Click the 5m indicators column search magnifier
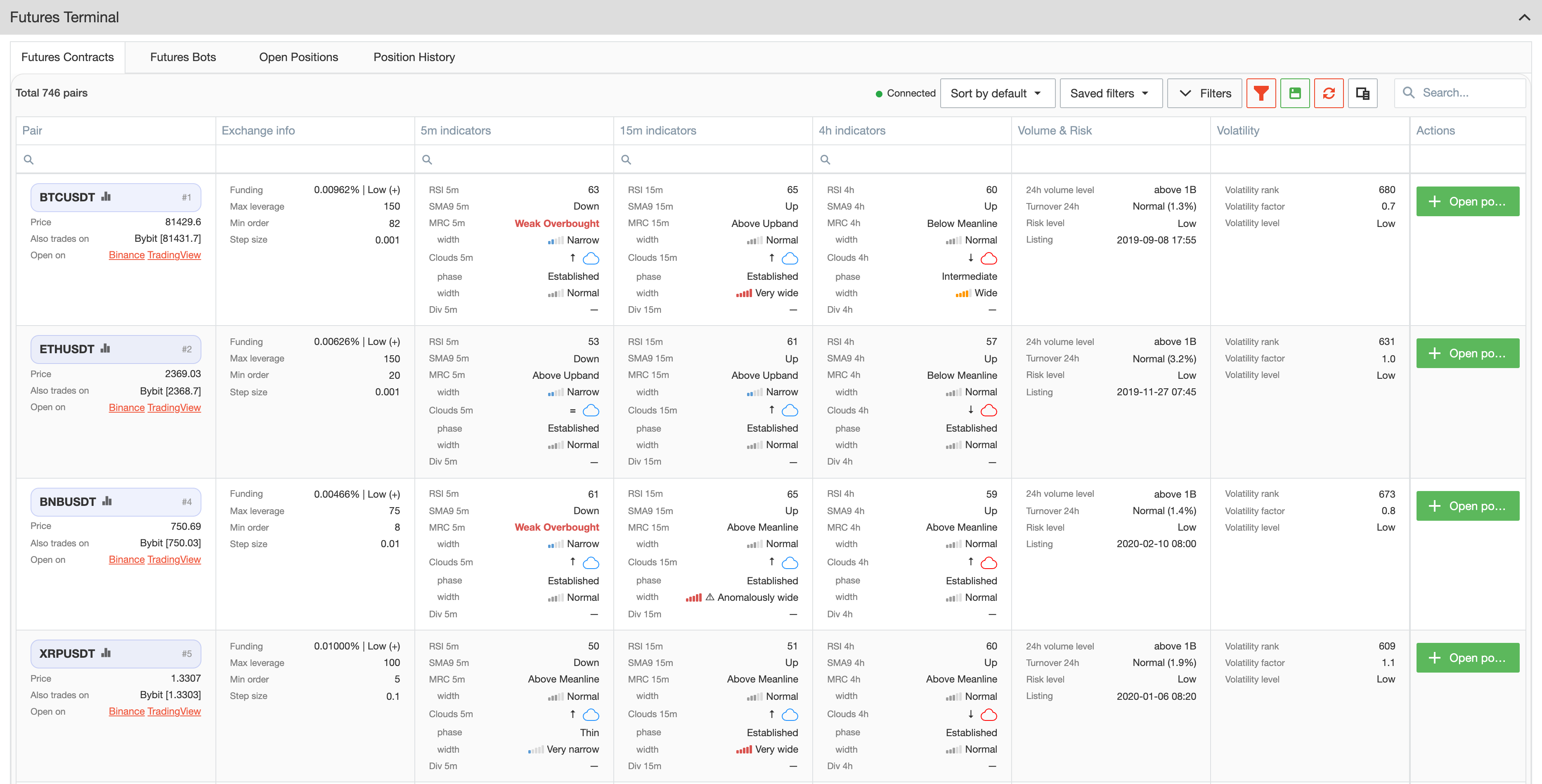This screenshot has height=784, width=1542. point(427,160)
